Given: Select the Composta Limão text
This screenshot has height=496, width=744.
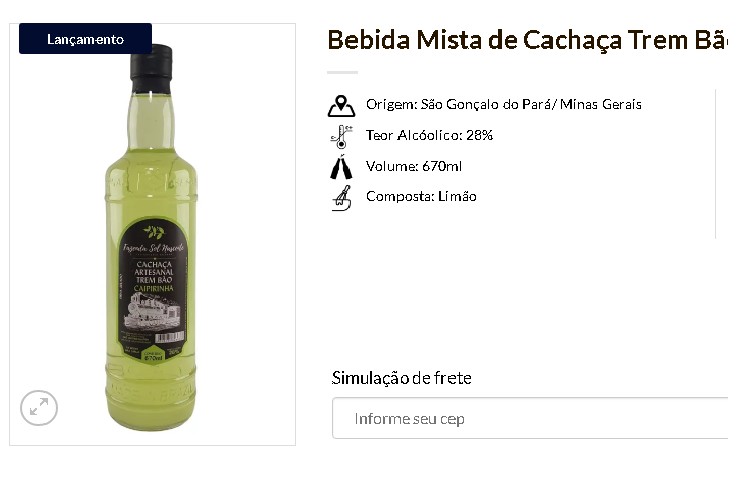Looking at the screenshot, I should [421, 197].
